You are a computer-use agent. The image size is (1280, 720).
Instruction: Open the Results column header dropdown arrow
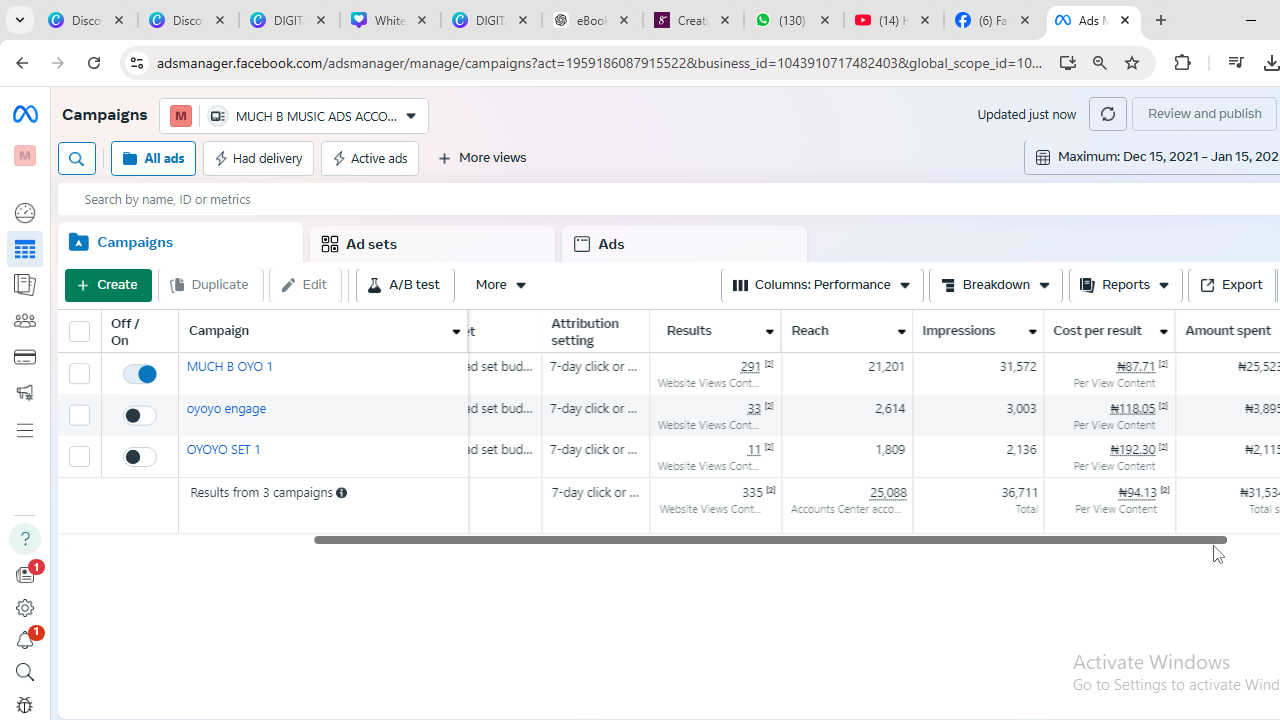[x=770, y=332]
